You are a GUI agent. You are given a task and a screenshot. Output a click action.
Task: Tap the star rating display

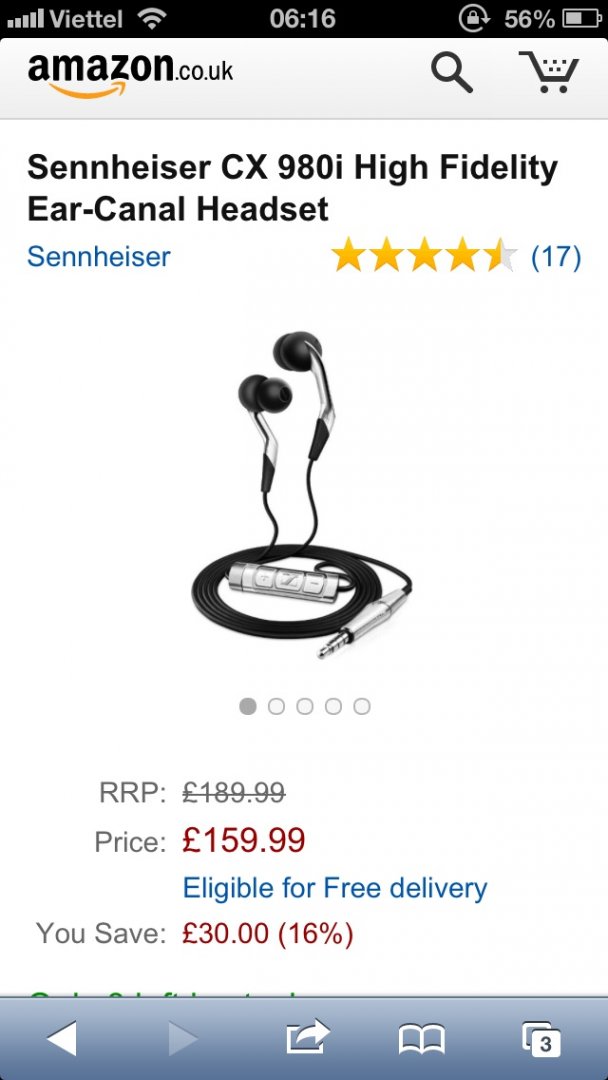point(424,254)
